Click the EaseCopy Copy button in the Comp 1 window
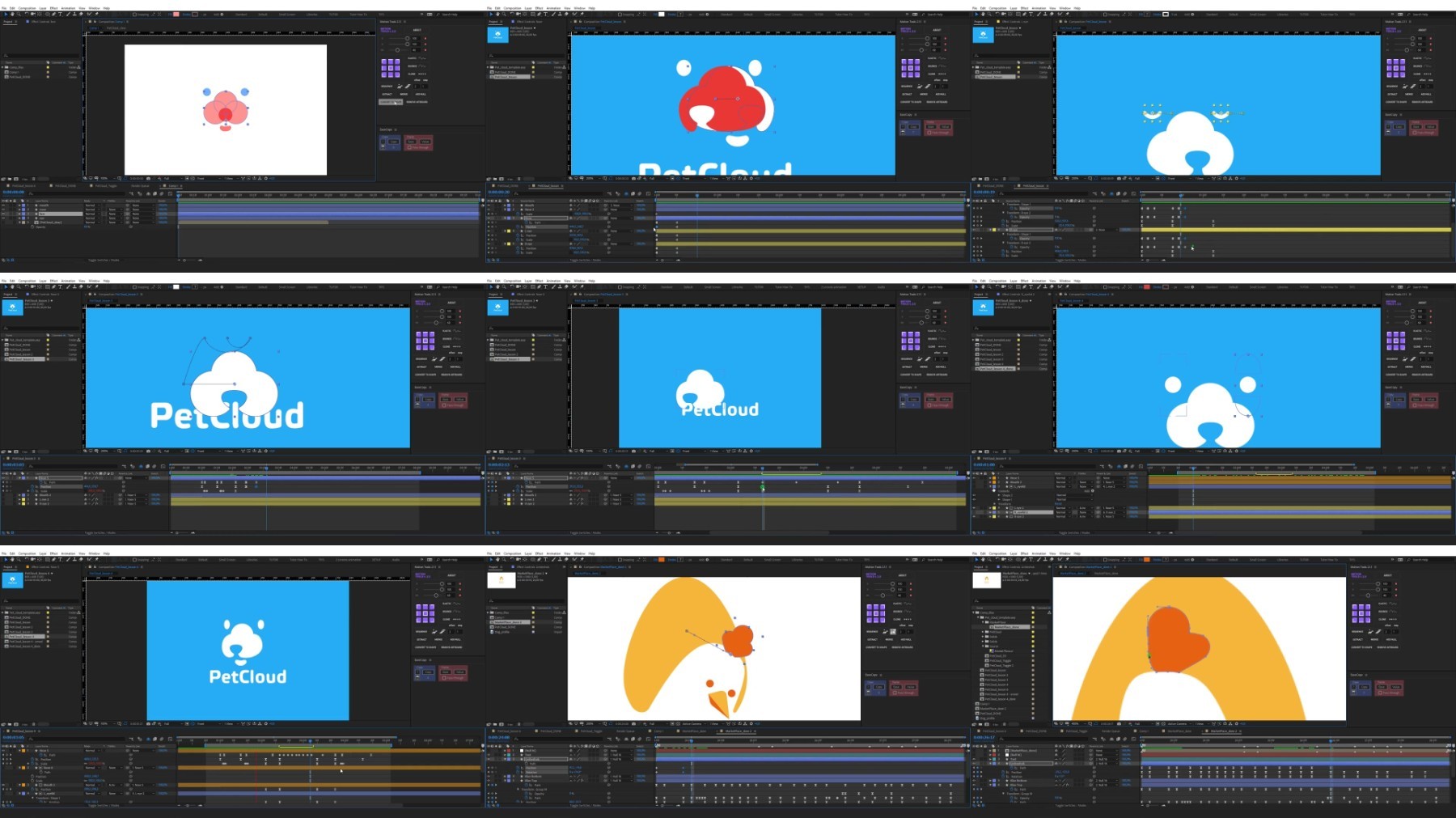 point(394,142)
